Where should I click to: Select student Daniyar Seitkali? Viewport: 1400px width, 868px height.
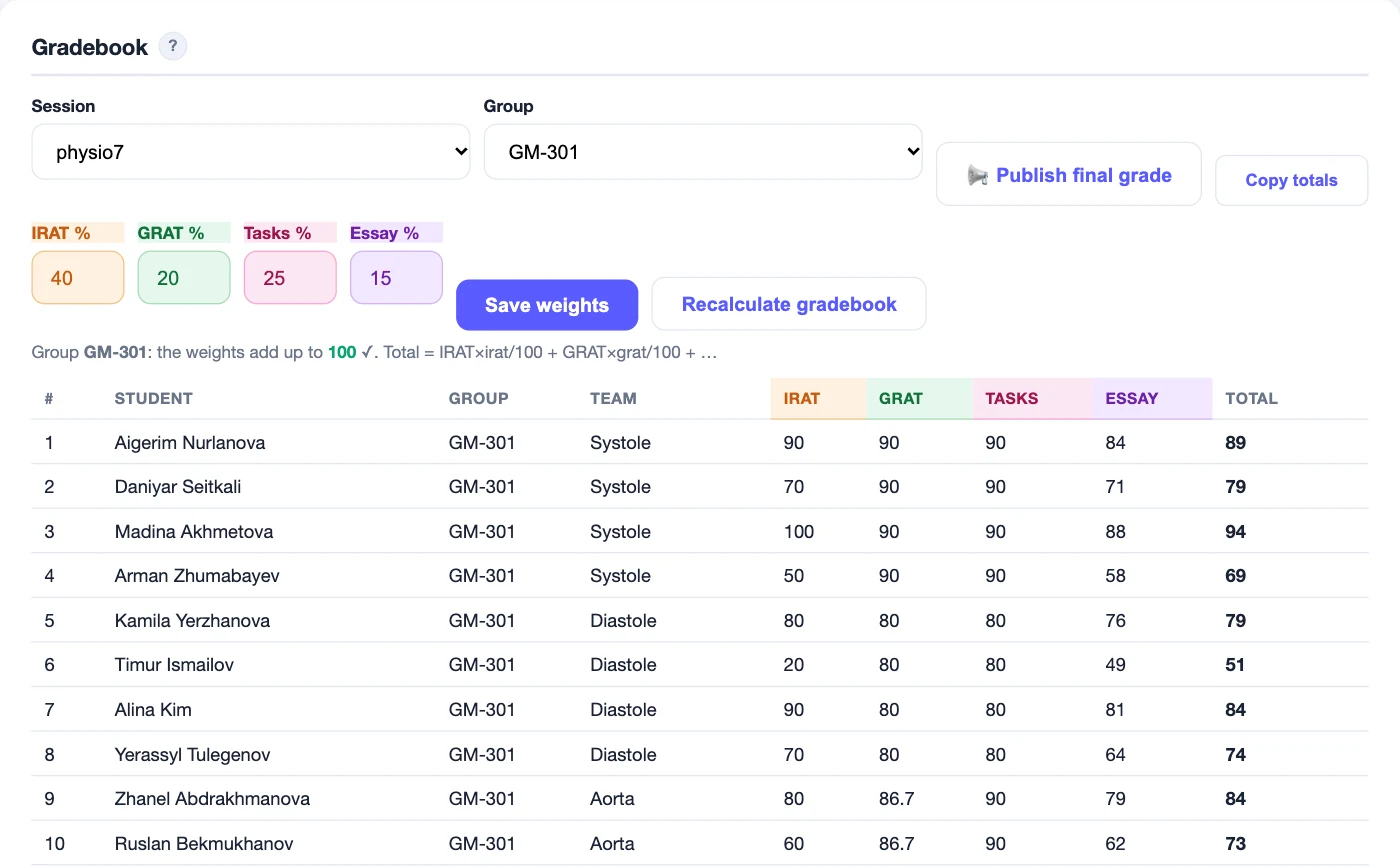[x=178, y=487]
